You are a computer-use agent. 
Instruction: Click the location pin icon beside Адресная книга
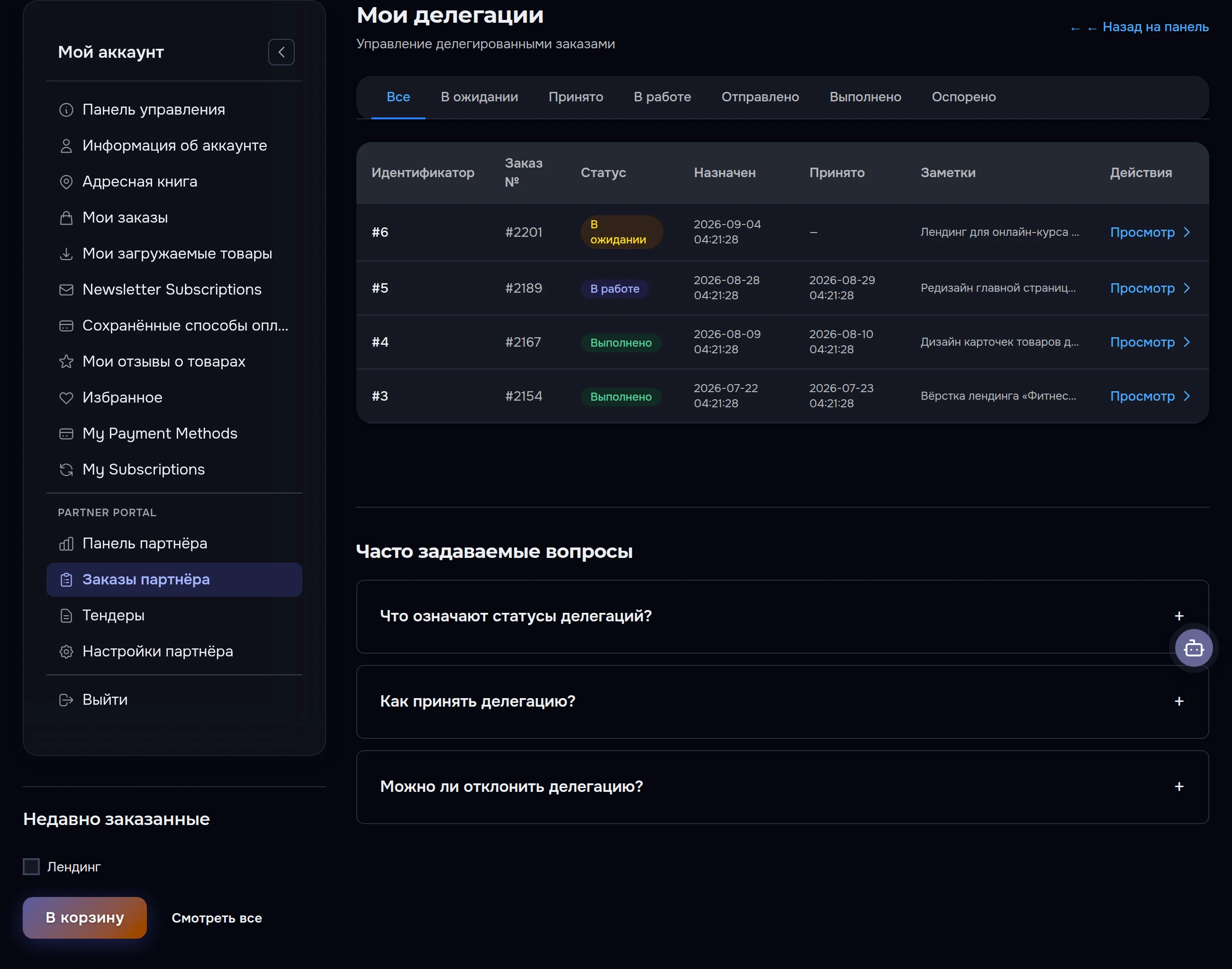pyautogui.click(x=66, y=181)
